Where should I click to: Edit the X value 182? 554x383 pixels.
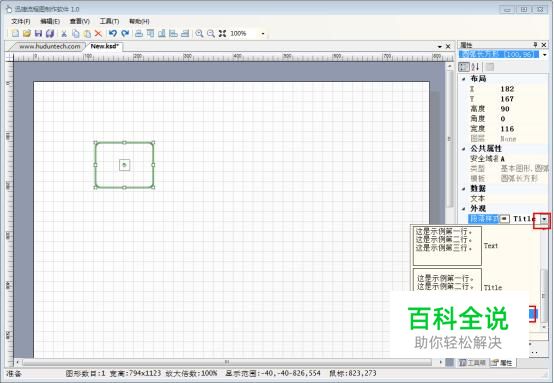coord(524,89)
